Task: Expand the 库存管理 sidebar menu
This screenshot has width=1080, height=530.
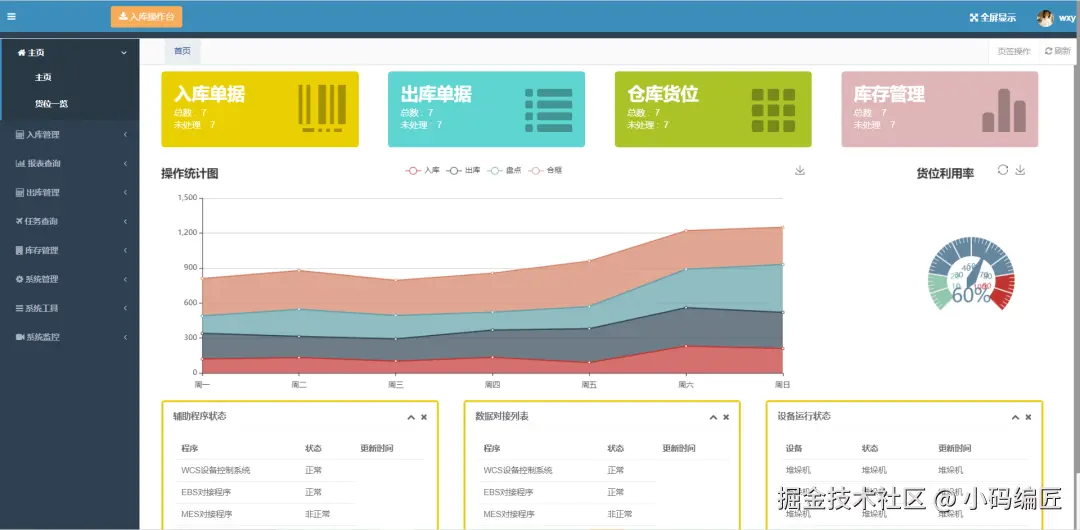Action: (71, 250)
